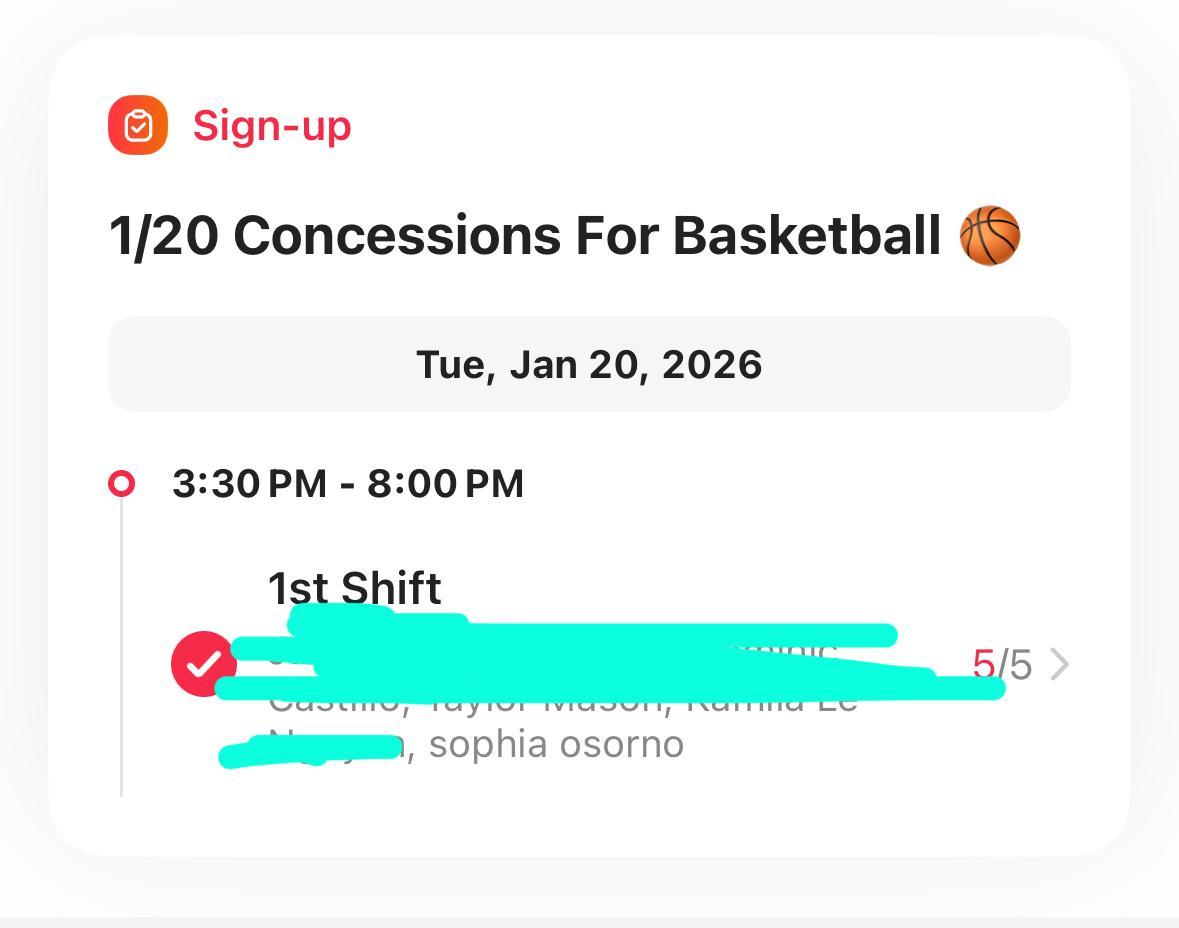Expand 1st Shift details via right chevron
The width and height of the screenshot is (1179, 928).
[x=1060, y=664]
